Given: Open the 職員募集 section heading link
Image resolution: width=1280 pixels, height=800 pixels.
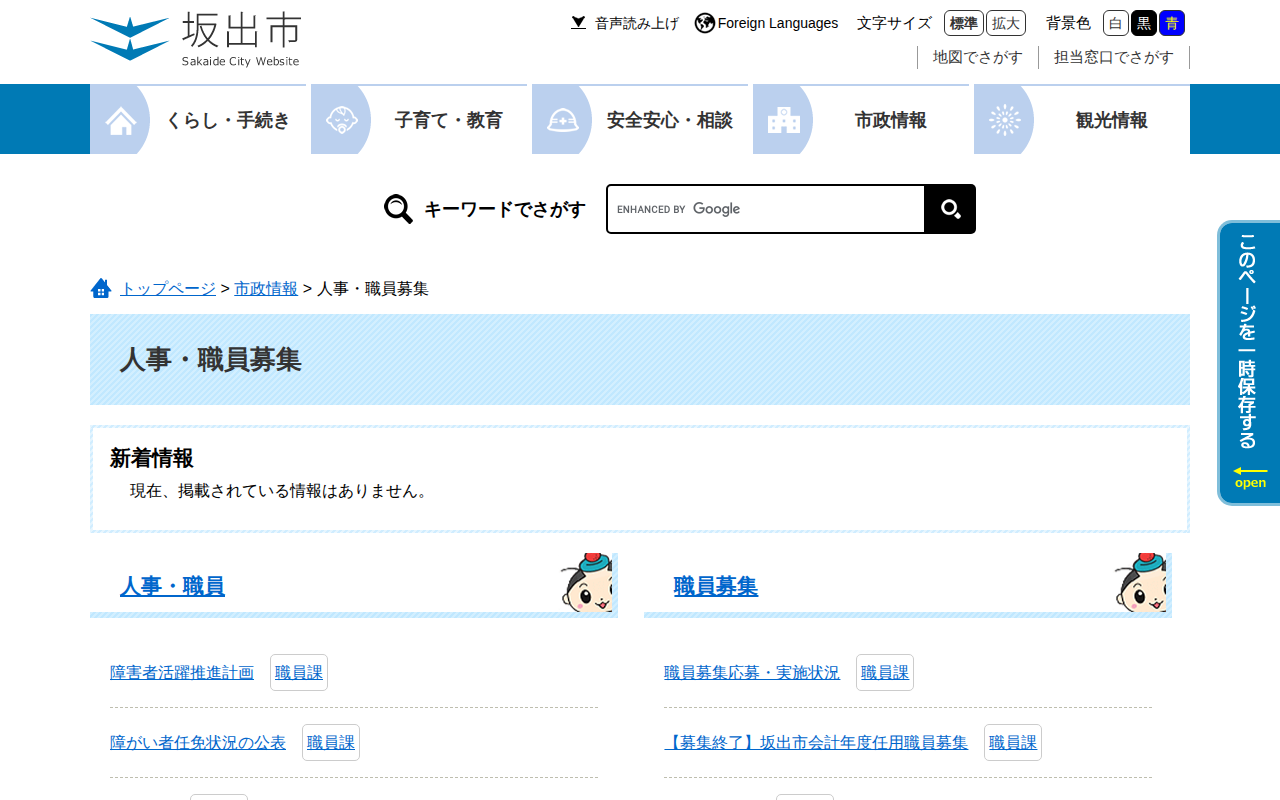Looking at the screenshot, I should click(x=716, y=586).
